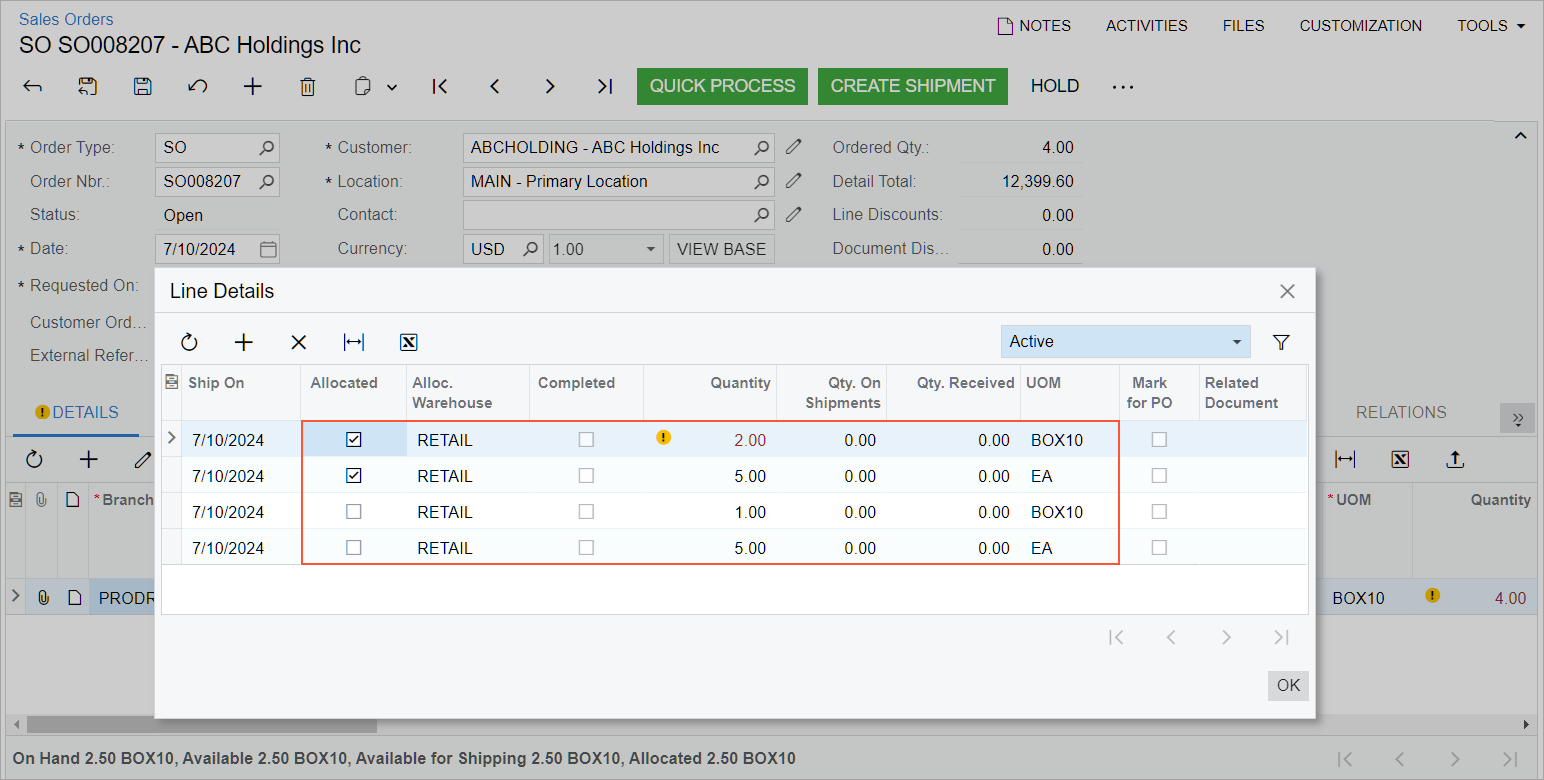The width and height of the screenshot is (1544, 780).
Task: Go to the last record icon
Action: coord(605,86)
